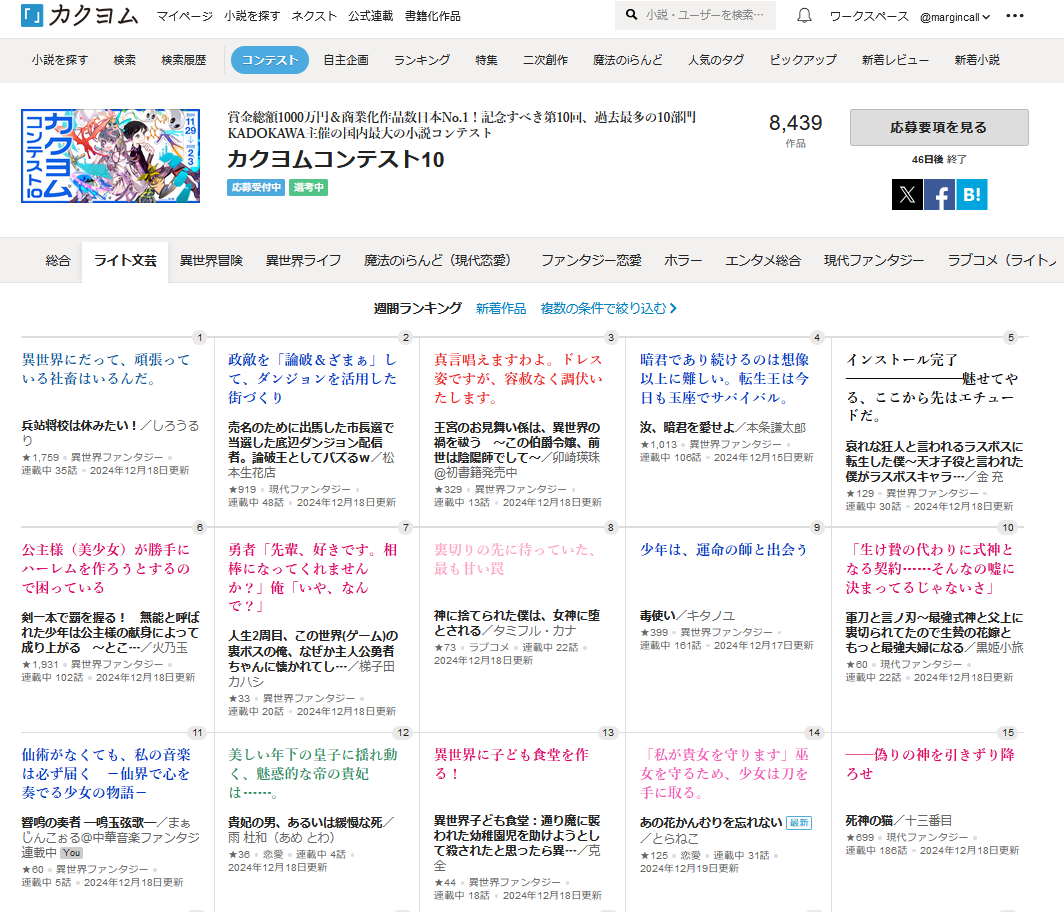Click the search magnifier icon
The width and height of the screenshot is (1064, 912).
pyautogui.click(x=631, y=16)
